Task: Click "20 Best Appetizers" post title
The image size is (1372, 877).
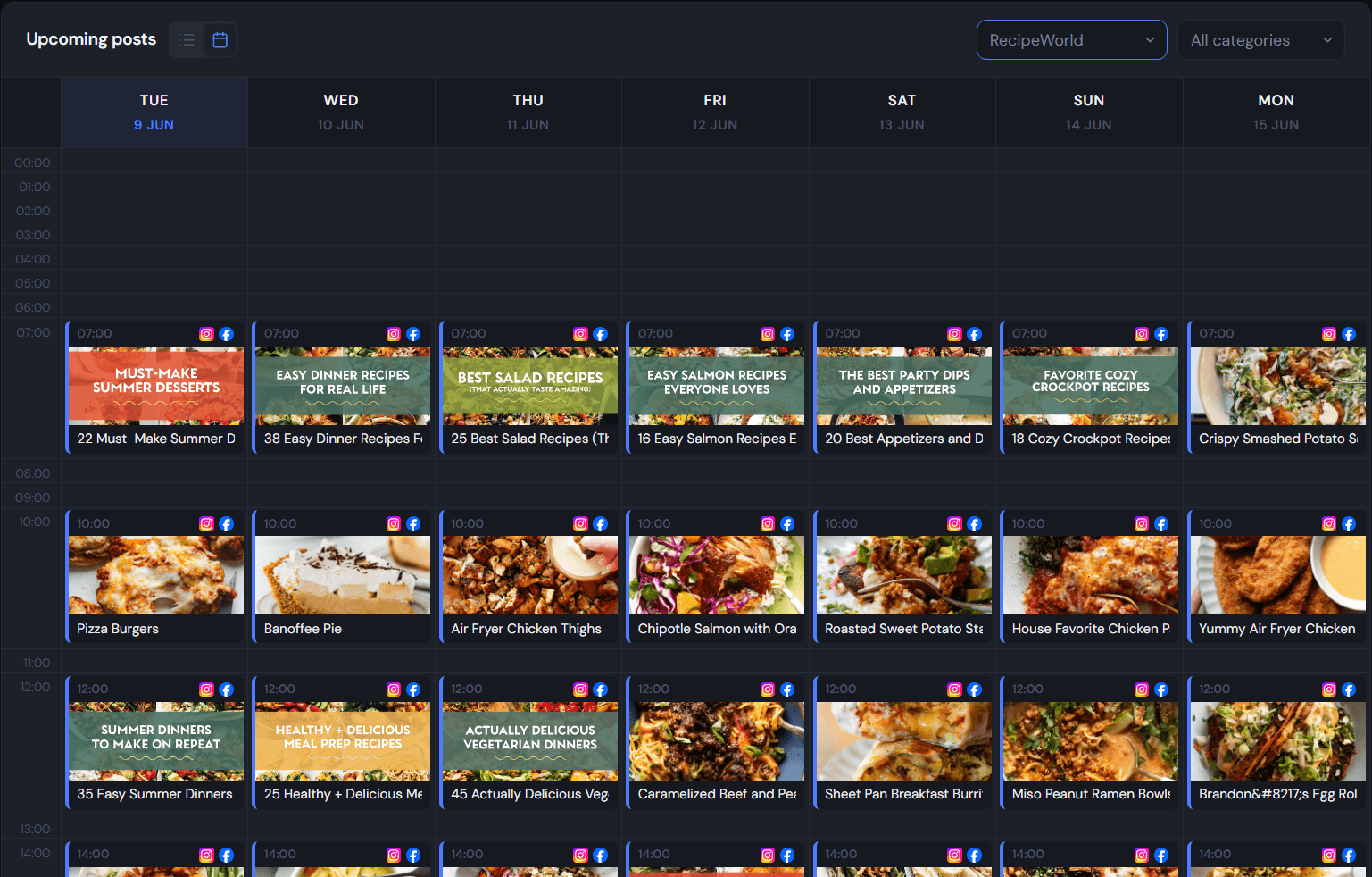Action: (x=904, y=438)
